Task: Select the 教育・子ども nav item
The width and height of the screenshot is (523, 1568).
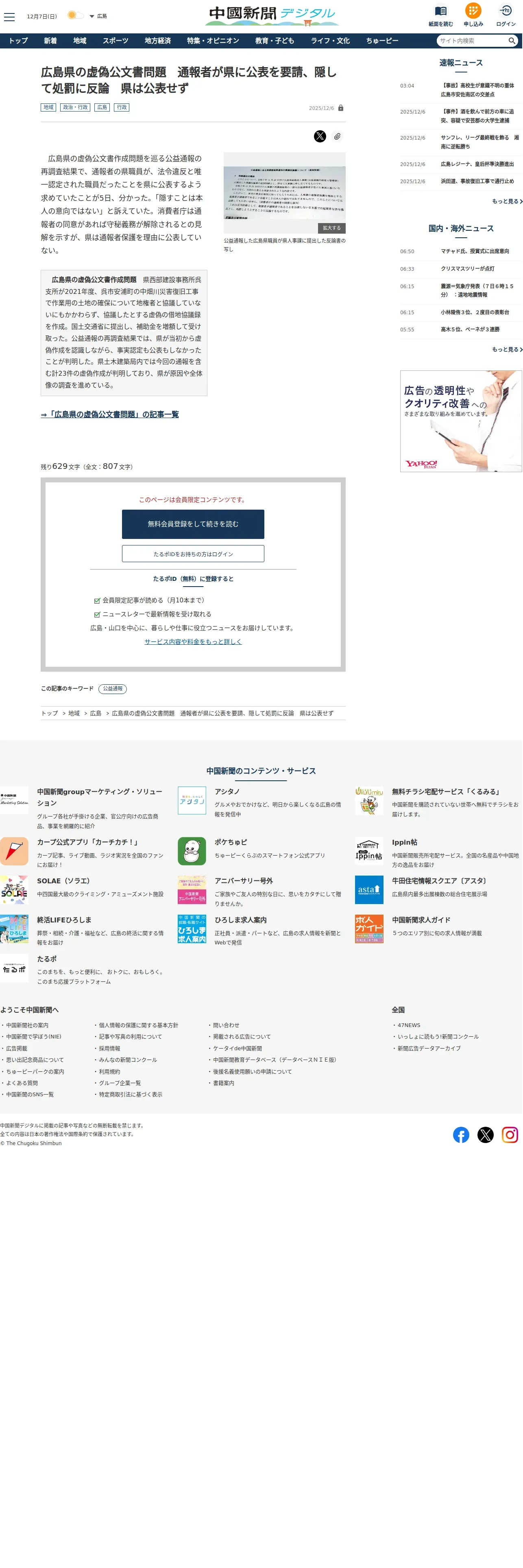Action: (x=275, y=41)
